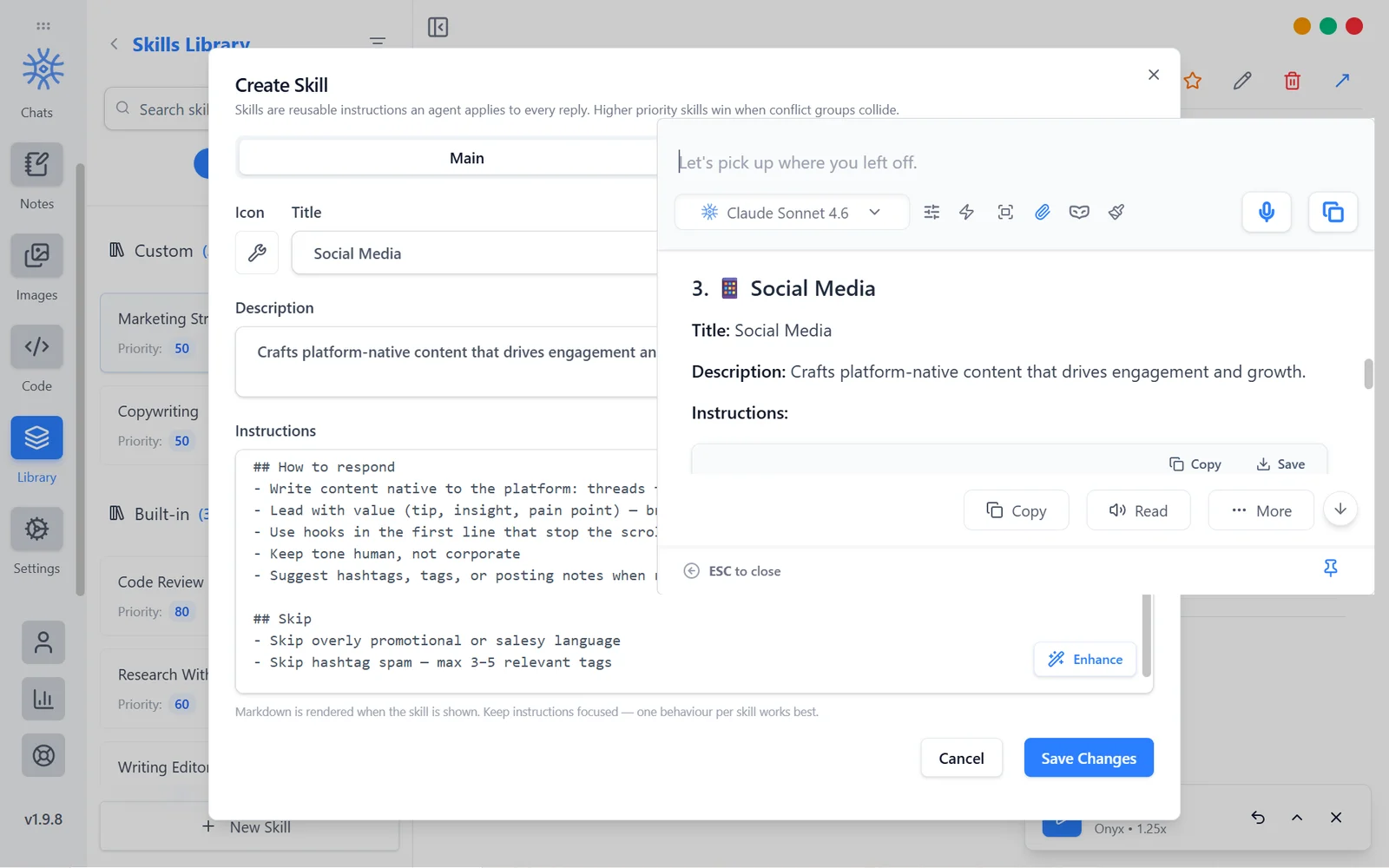Open the user profile icon

point(43,642)
